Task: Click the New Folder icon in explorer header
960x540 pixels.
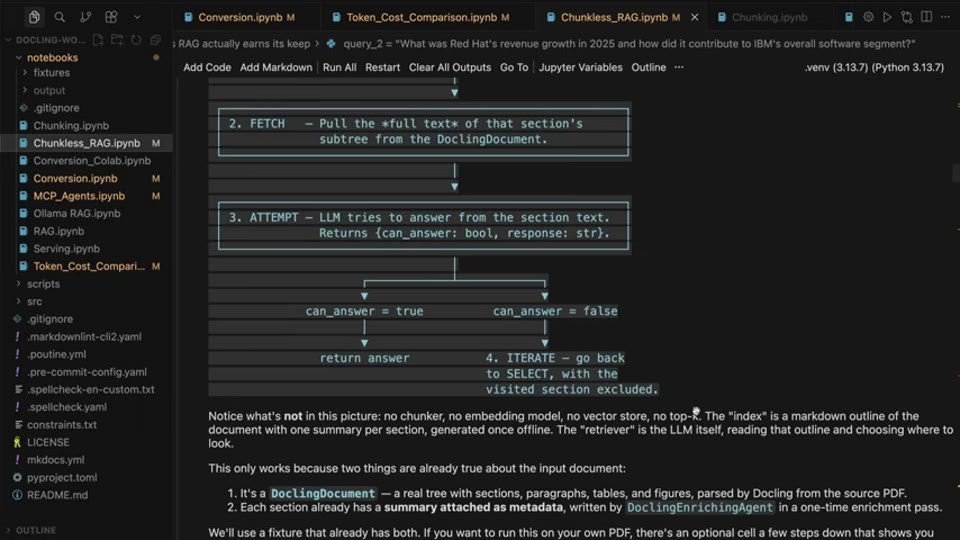Action: click(117, 40)
